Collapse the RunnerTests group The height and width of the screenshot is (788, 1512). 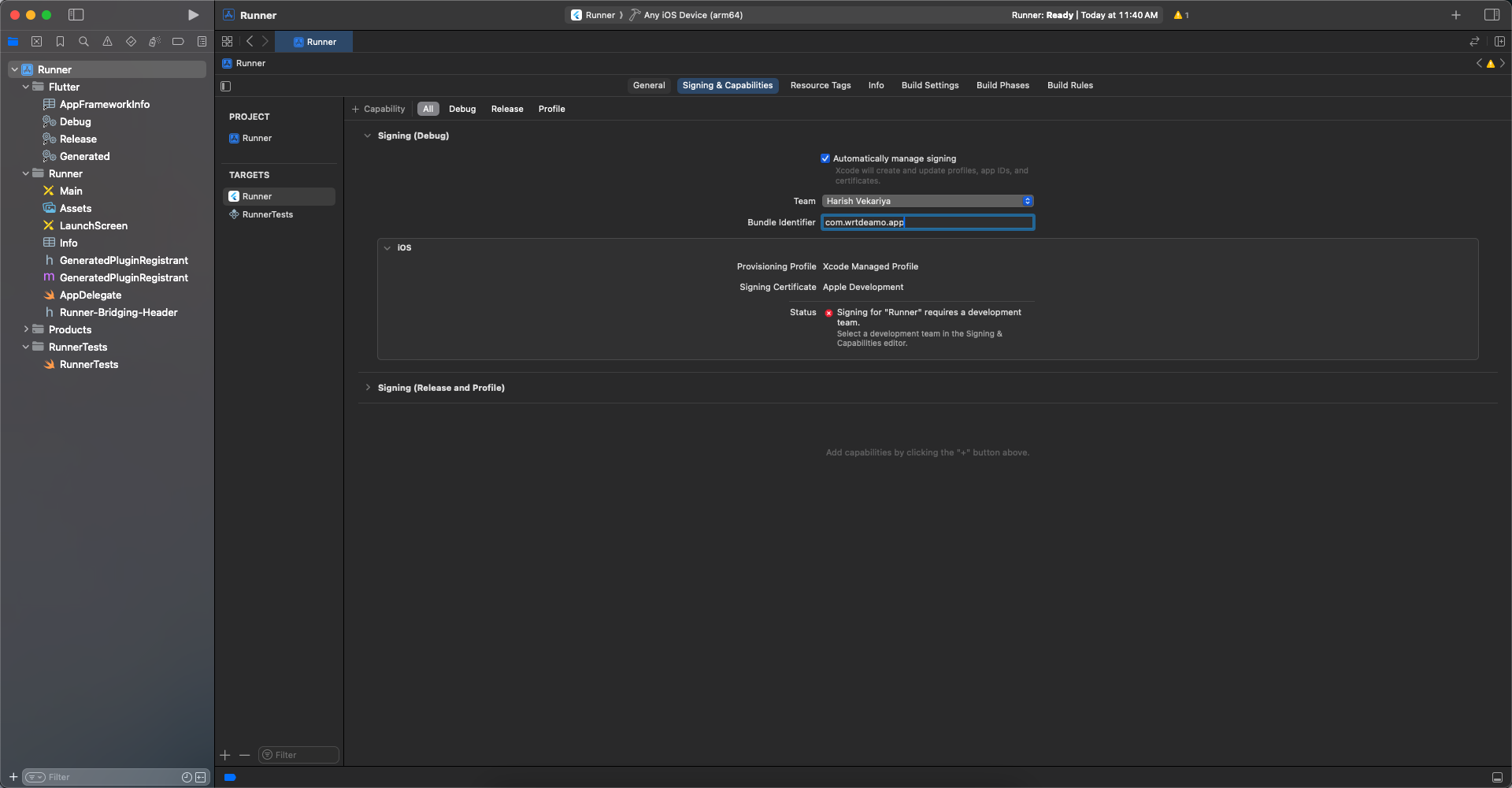[x=26, y=347]
